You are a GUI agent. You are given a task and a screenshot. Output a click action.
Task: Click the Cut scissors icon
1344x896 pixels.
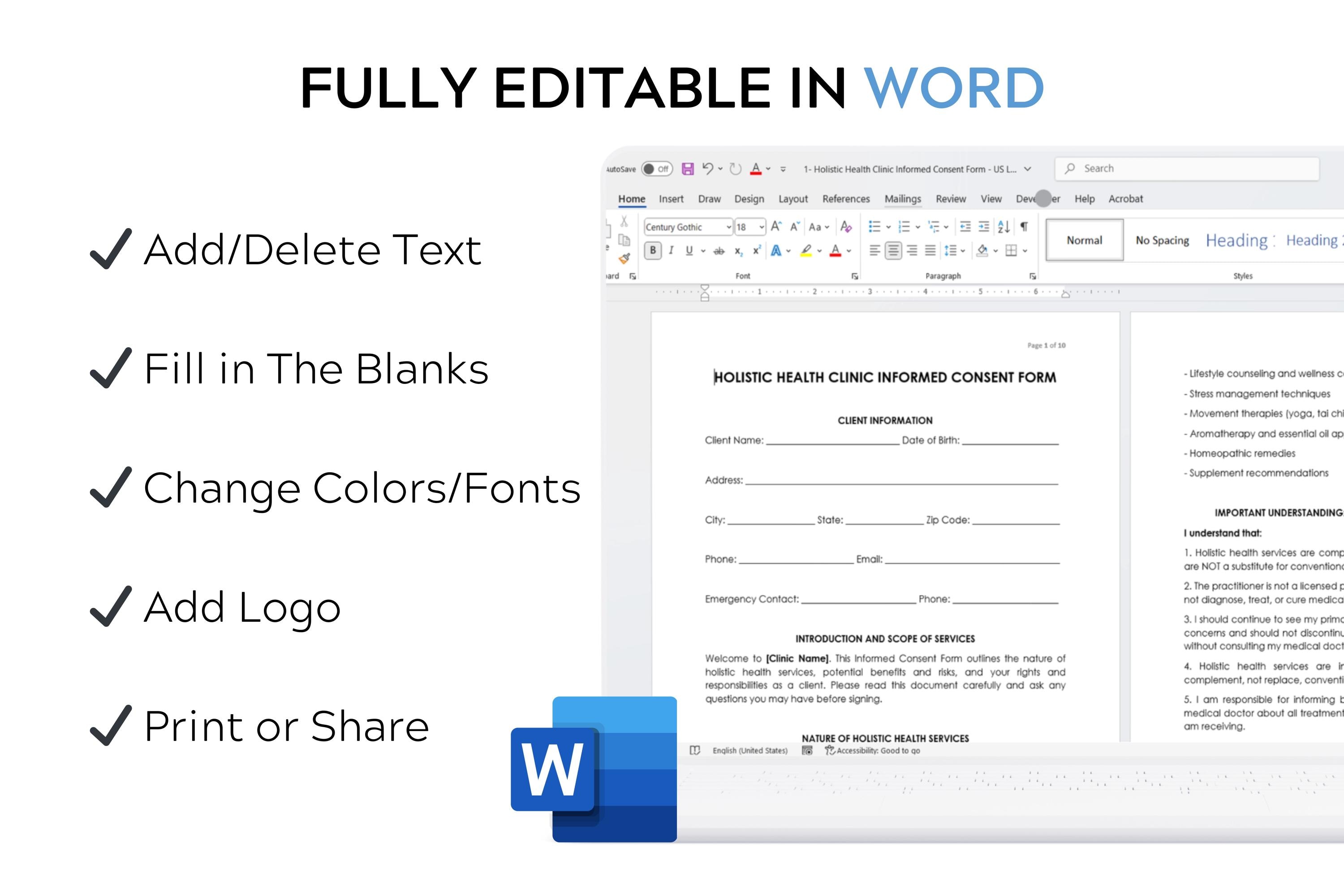tap(624, 221)
